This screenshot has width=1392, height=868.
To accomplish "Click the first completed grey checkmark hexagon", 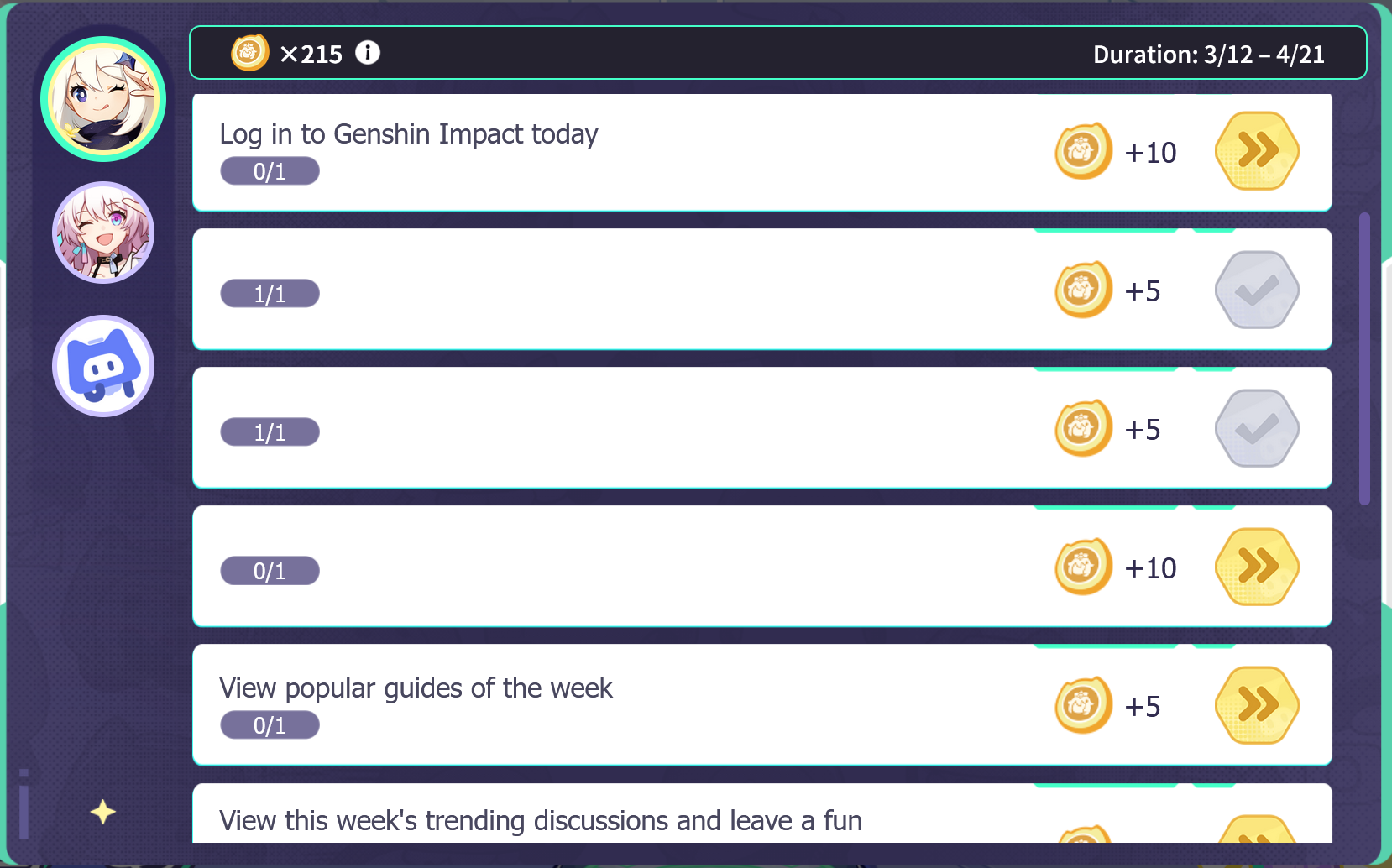I will (x=1257, y=290).
